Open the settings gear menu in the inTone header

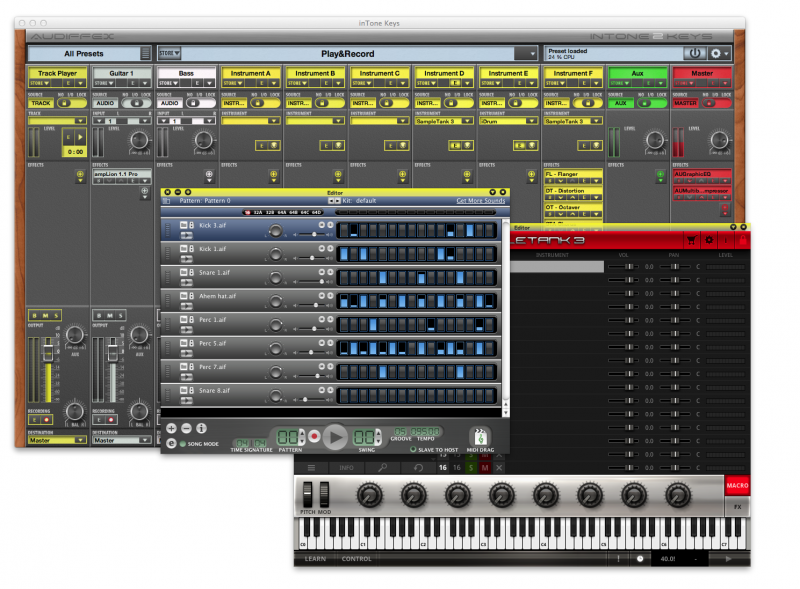tap(719, 53)
